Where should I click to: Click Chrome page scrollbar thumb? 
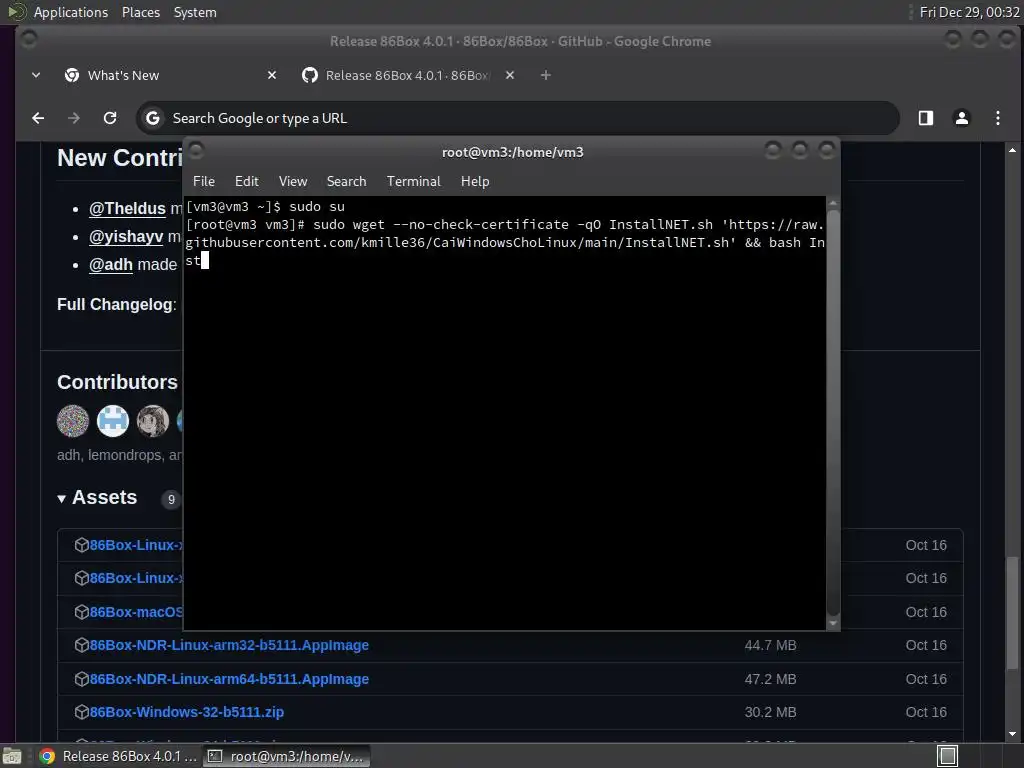(x=1012, y=613)
